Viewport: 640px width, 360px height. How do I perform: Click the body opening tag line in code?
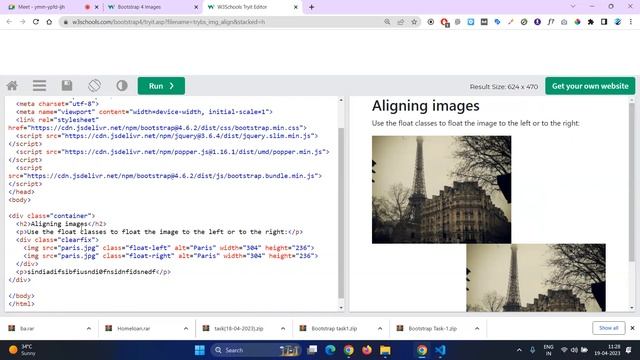pyautogui.click(x=20, y=200)
